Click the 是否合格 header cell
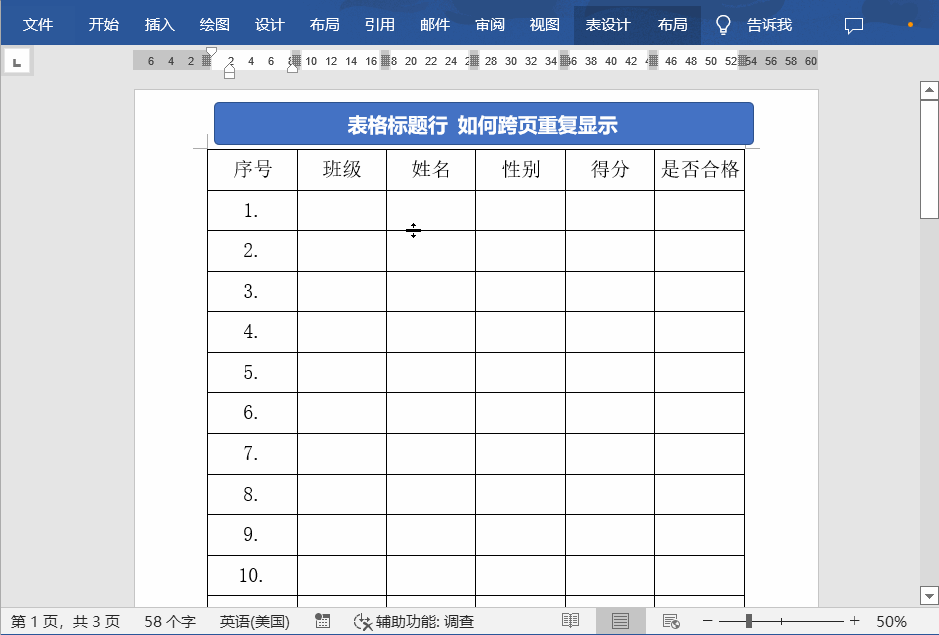939x635 pixels. tap(699, 170)
